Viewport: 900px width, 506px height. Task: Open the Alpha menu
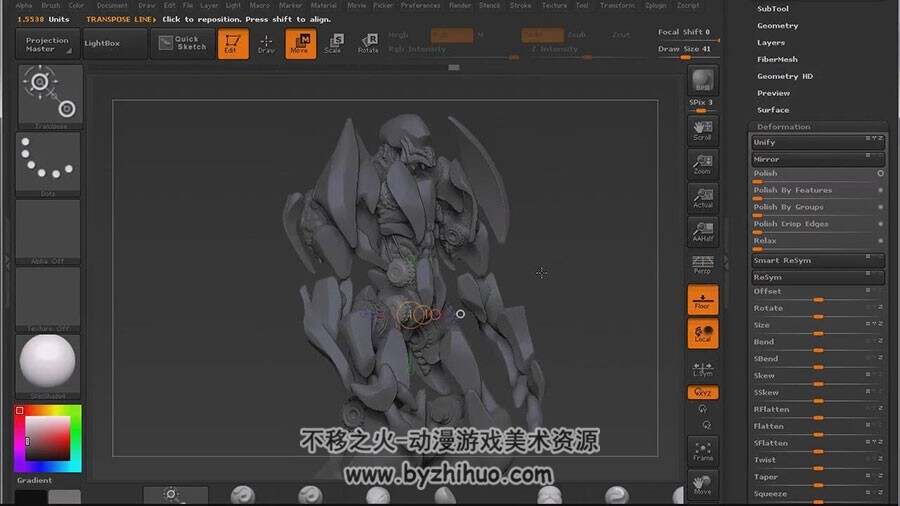pos(24,5)
